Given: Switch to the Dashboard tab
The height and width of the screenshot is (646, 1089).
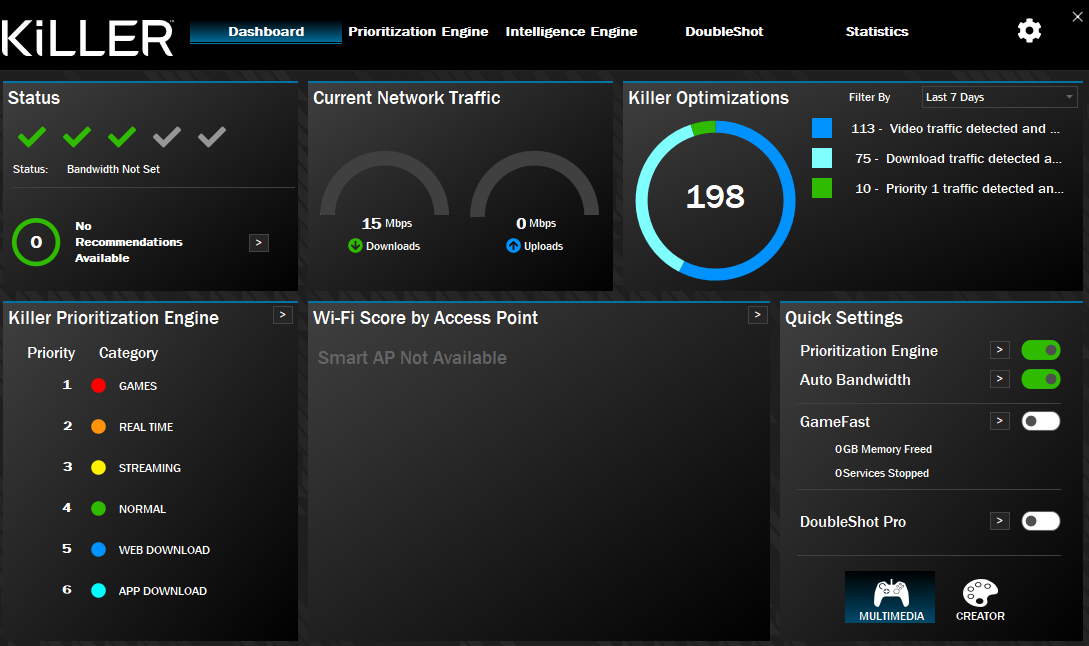Looking at the screenshot, I should (266, 31).
